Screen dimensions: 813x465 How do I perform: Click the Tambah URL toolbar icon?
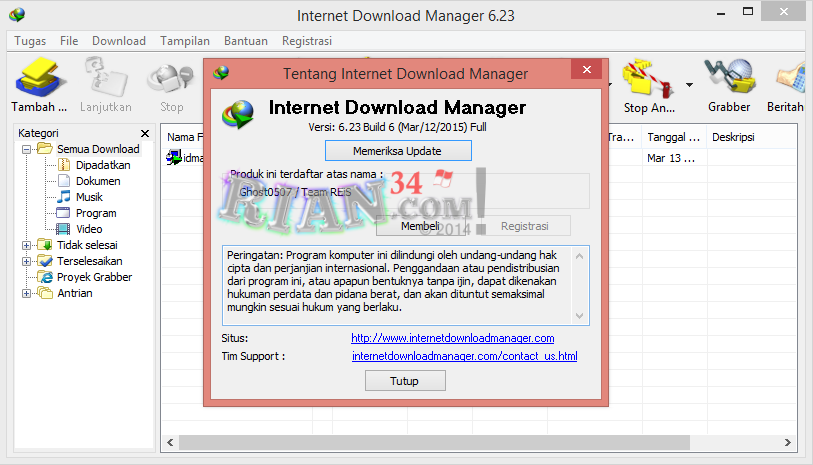pos(39,78)
